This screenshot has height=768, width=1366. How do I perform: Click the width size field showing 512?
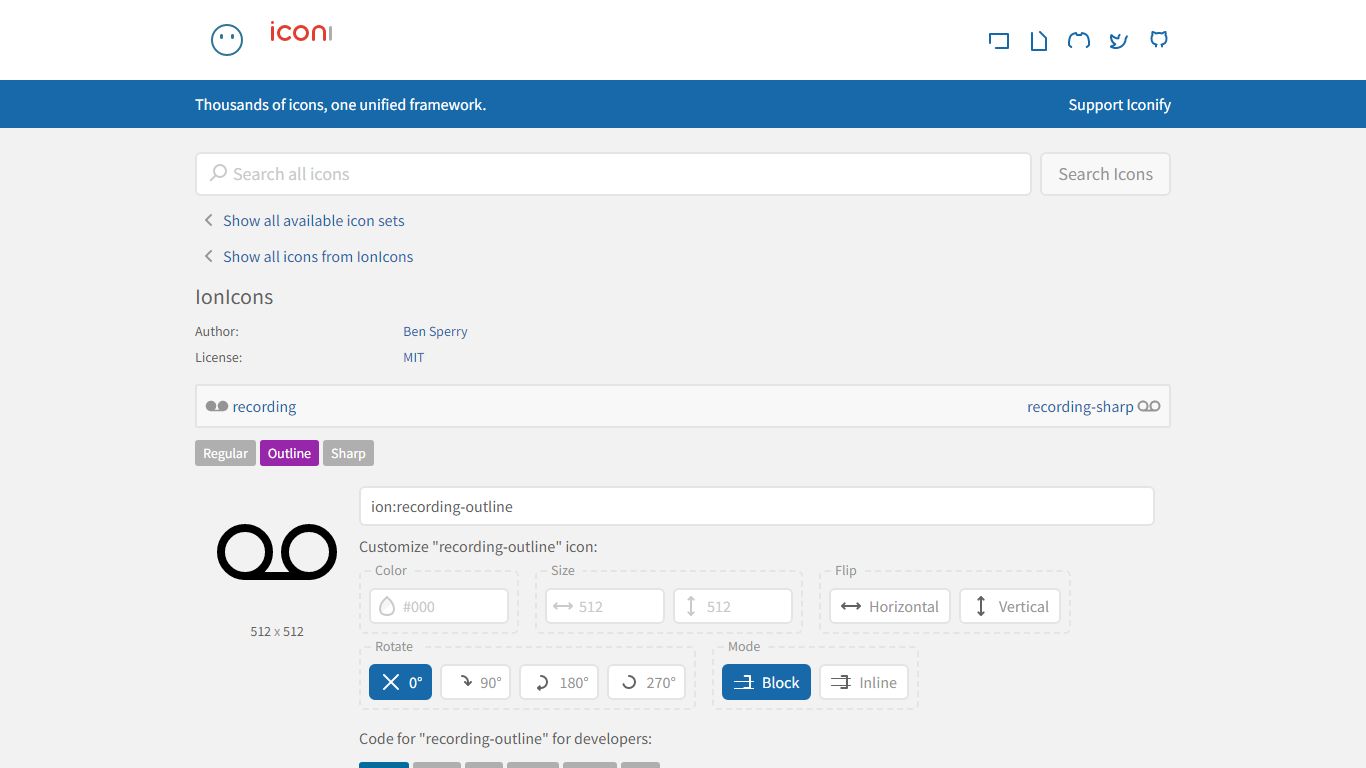[x=605, y=606]
